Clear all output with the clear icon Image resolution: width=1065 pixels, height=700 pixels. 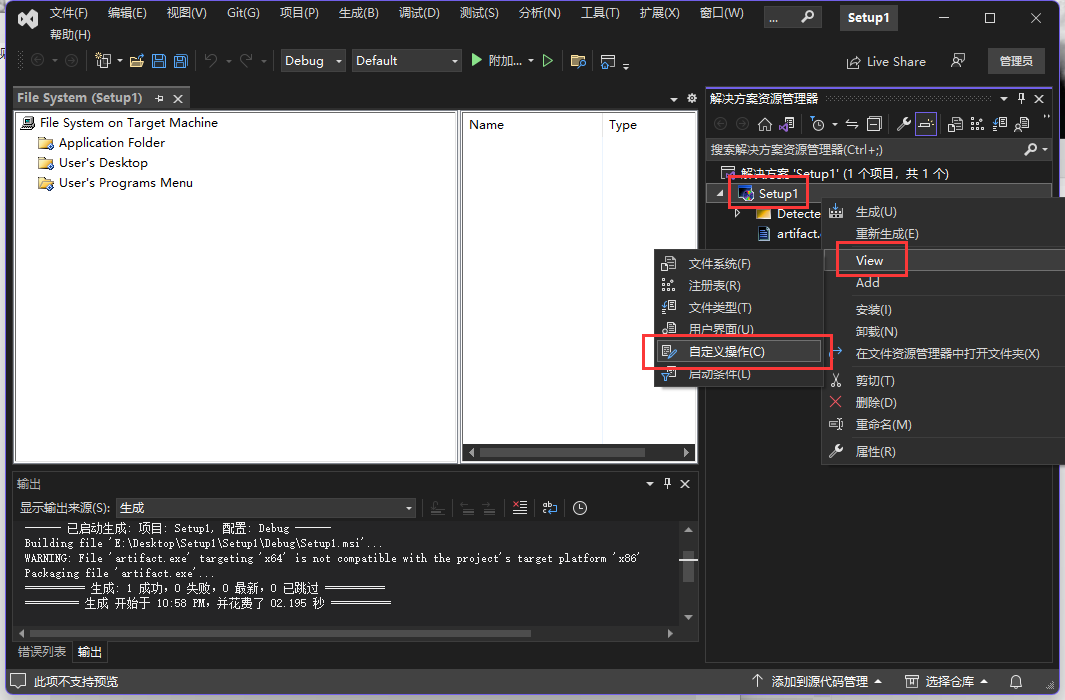[519, 508]
